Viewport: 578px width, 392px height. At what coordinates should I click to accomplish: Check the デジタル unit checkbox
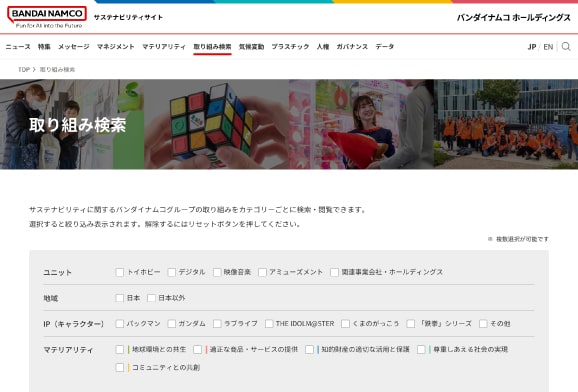[x=171, y=272]
